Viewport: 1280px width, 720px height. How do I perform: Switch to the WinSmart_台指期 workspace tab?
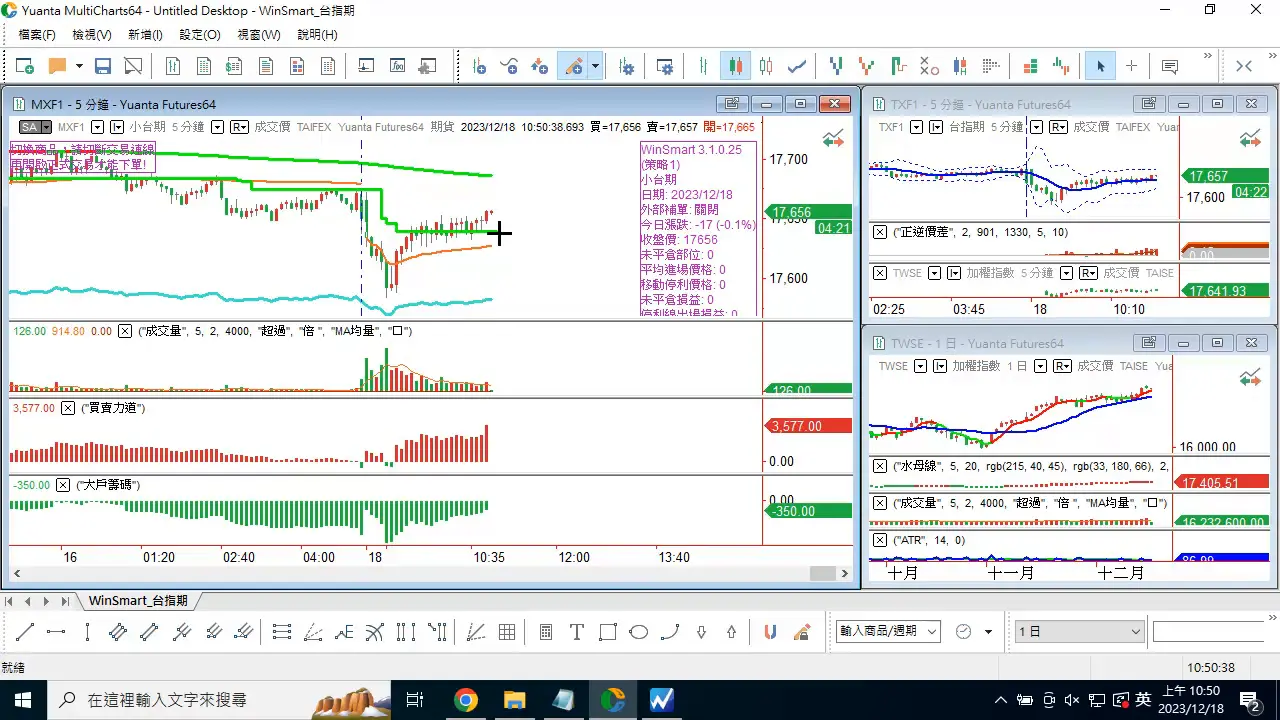click(x=138, y=601)
